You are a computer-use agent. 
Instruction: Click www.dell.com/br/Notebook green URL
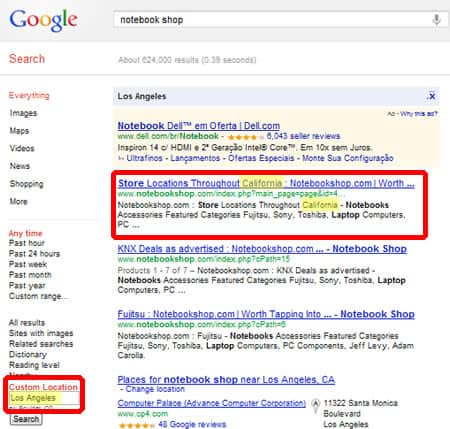coord(168,136)
